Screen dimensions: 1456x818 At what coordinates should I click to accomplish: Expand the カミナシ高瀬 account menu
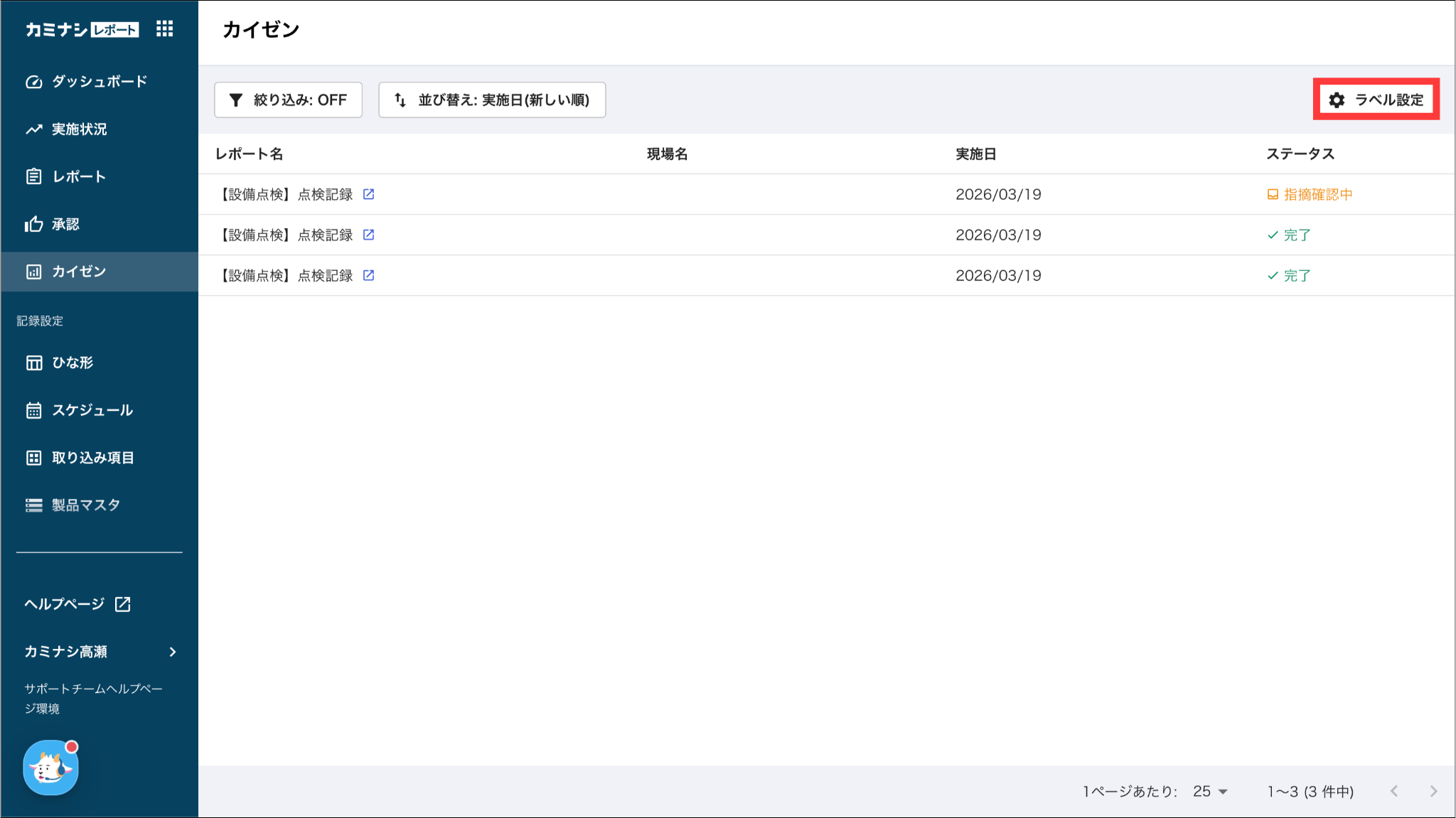(x=100, y=652)
